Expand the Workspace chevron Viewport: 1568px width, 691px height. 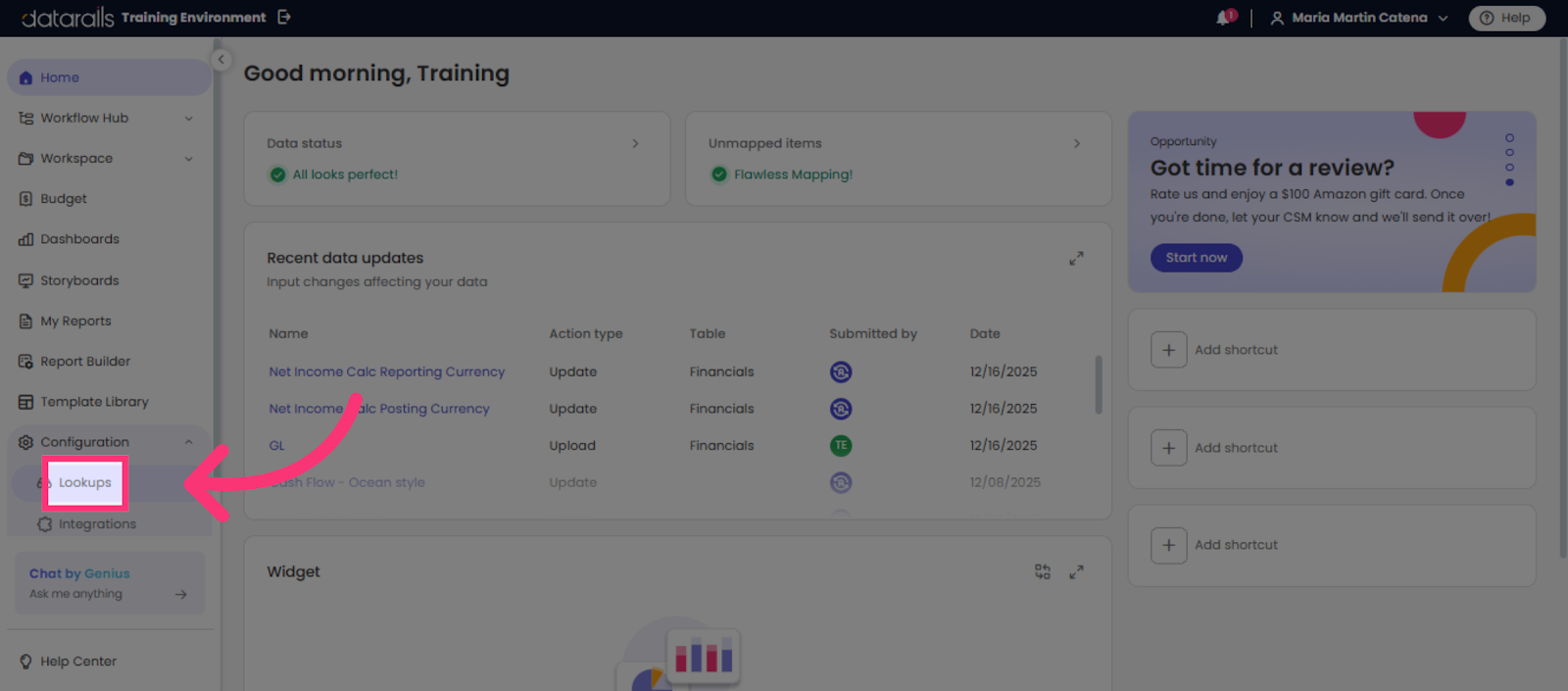188,159
